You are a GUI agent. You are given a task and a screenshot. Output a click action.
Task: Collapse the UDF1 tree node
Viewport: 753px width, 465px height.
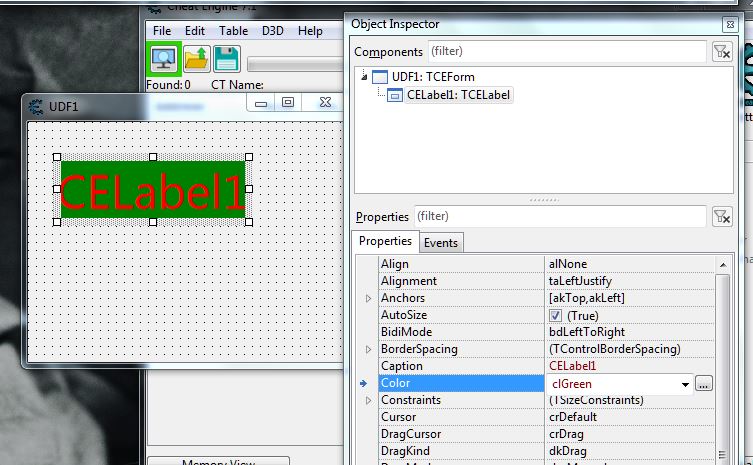point(363,76)
